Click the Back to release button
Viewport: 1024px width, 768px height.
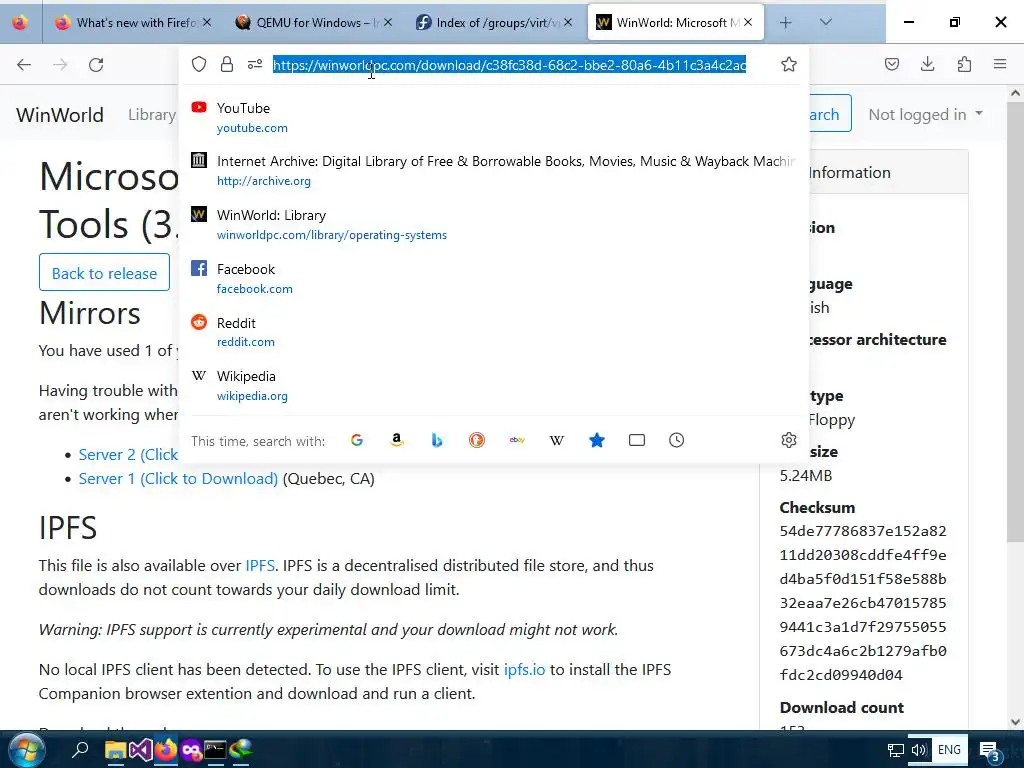(104, 272)
